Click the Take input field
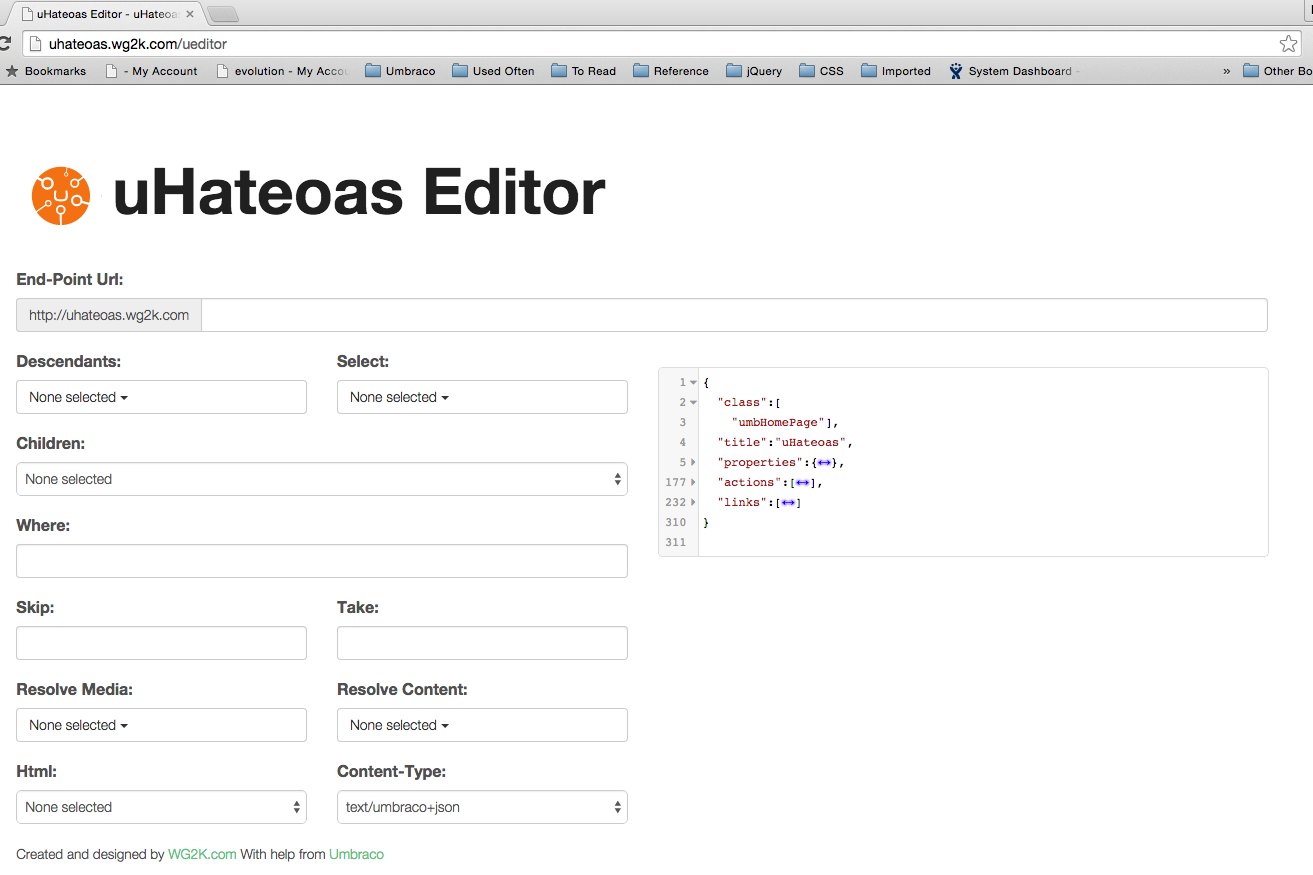Viewport: 1313px width, 875px height. [x=482, y=643]
